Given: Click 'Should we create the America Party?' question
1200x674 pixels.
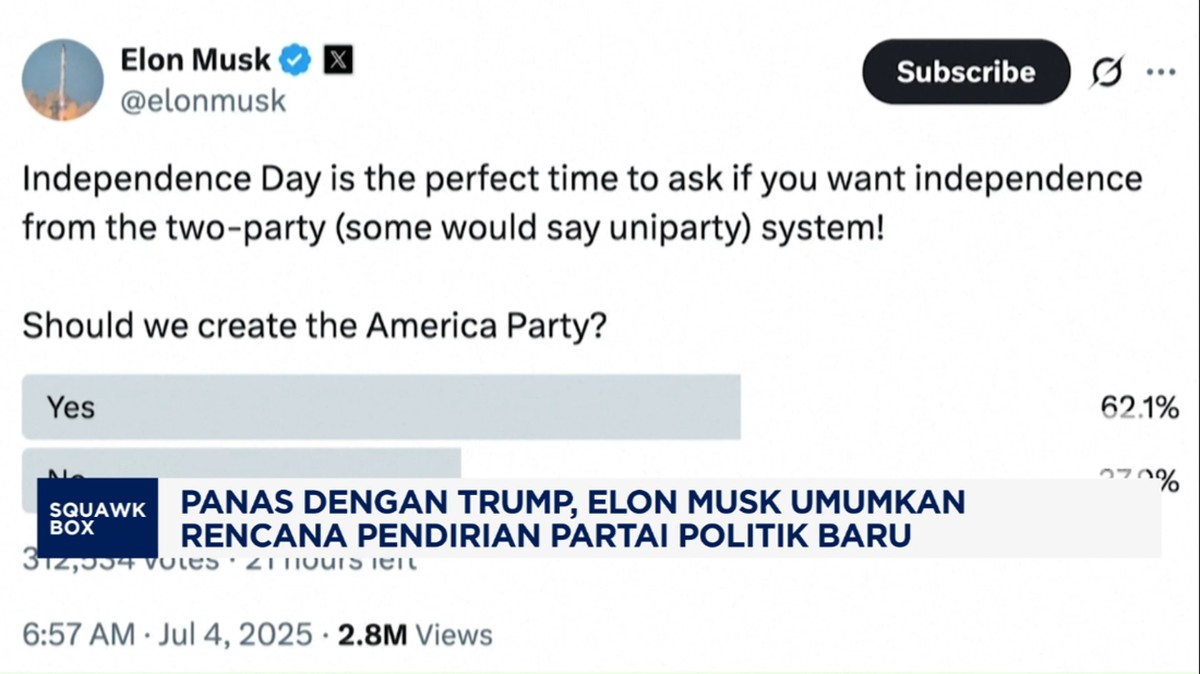Looking at the screenshot, I should point(313,326).
